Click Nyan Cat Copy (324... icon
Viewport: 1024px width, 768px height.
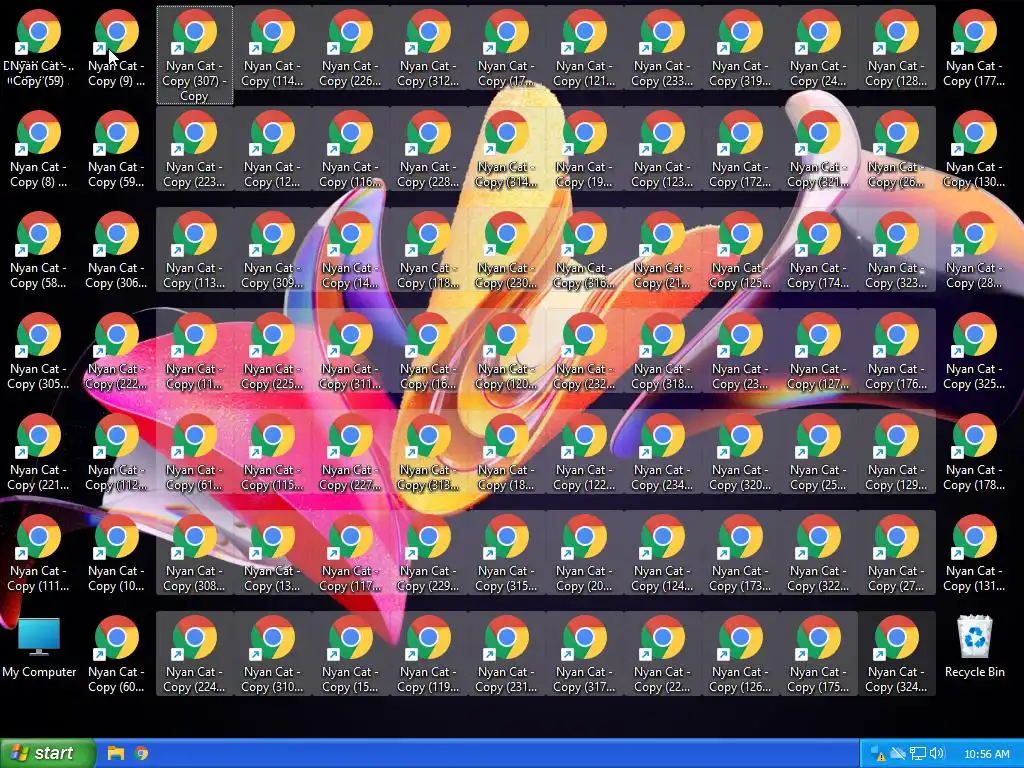click(896, 654)
